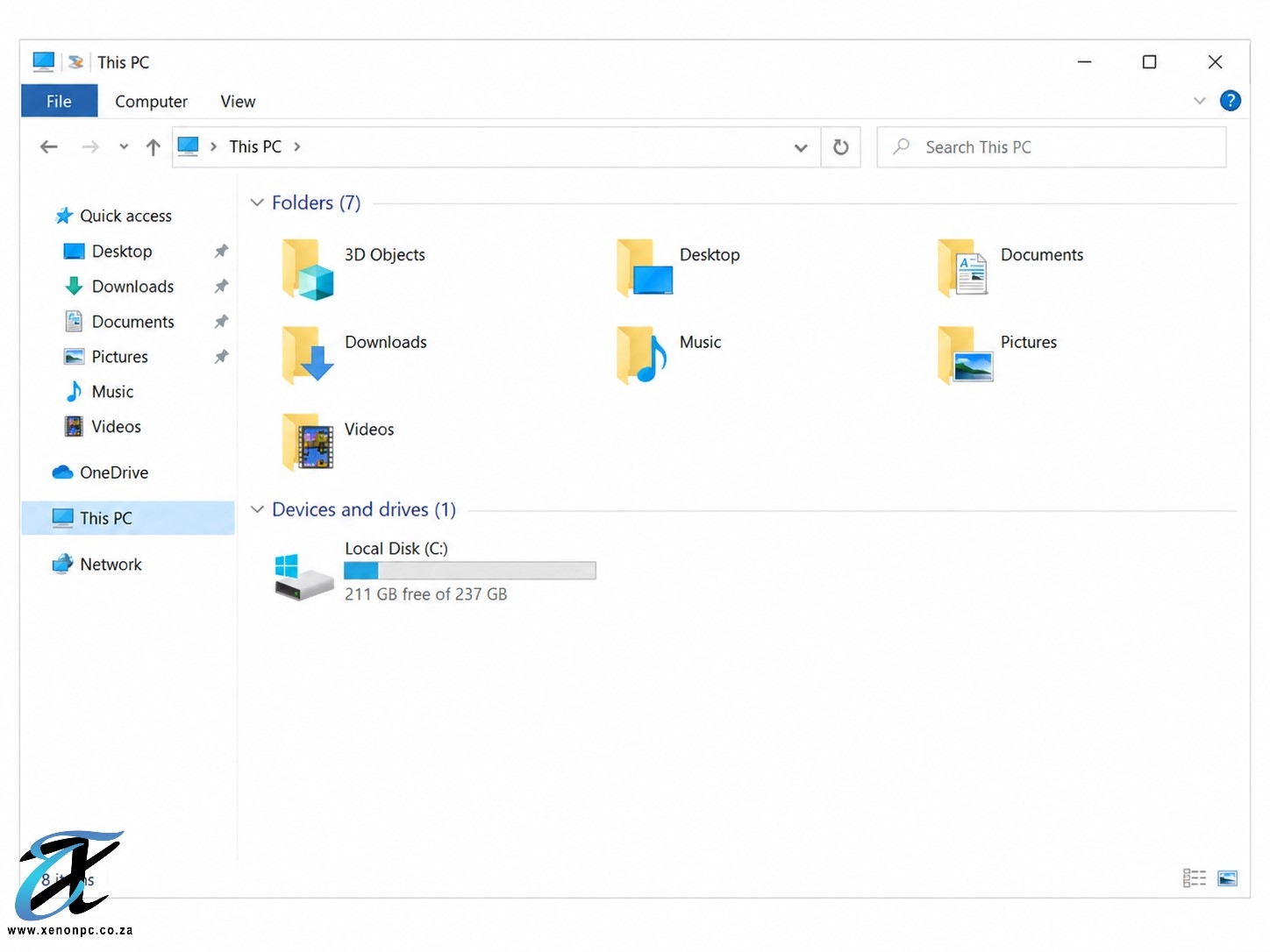Select OneDrive in the navigation pane
1270x952 pixels.
pyautogui.click(x=114, y=472)
